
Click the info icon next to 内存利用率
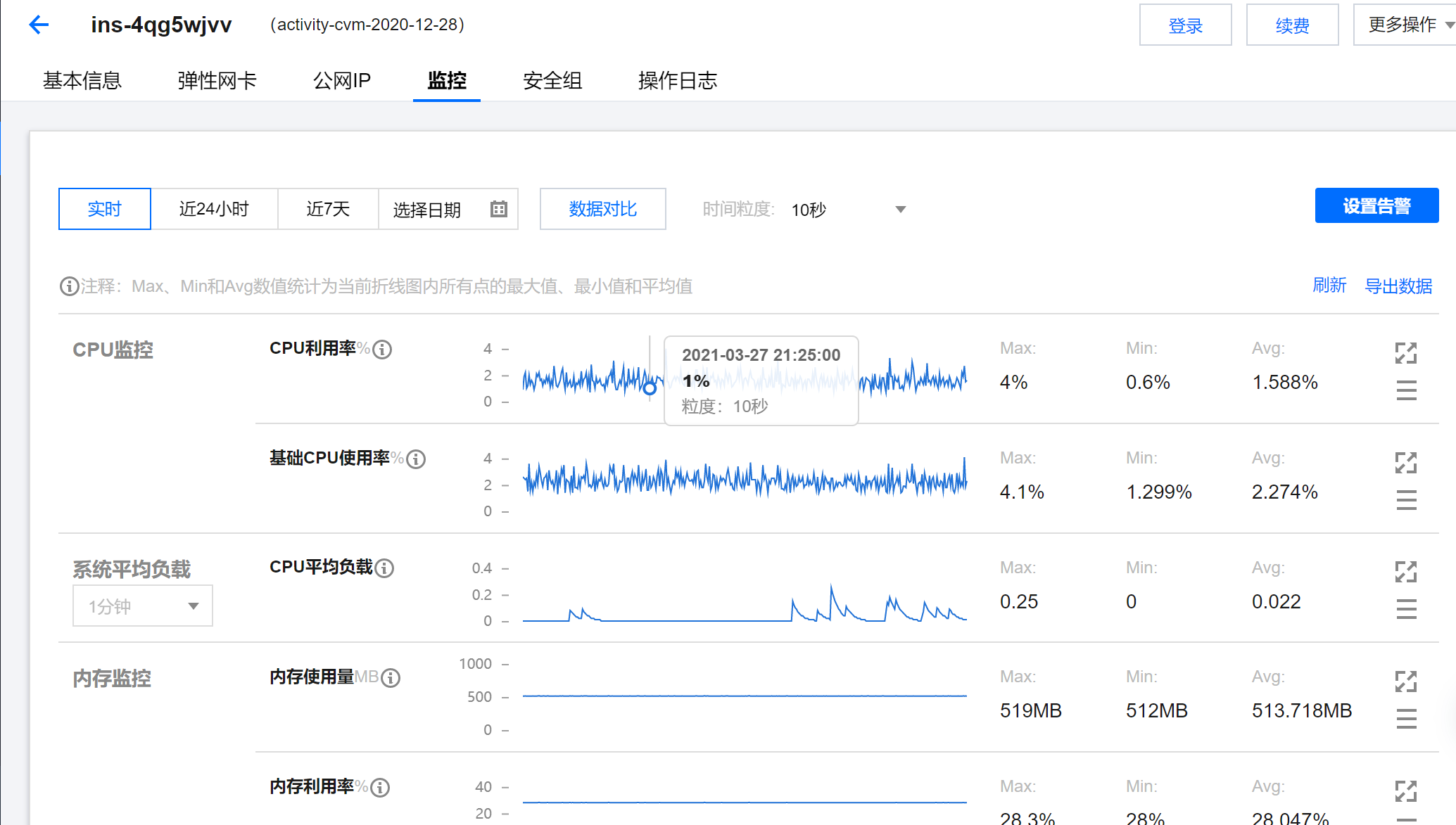coord(380,788)
